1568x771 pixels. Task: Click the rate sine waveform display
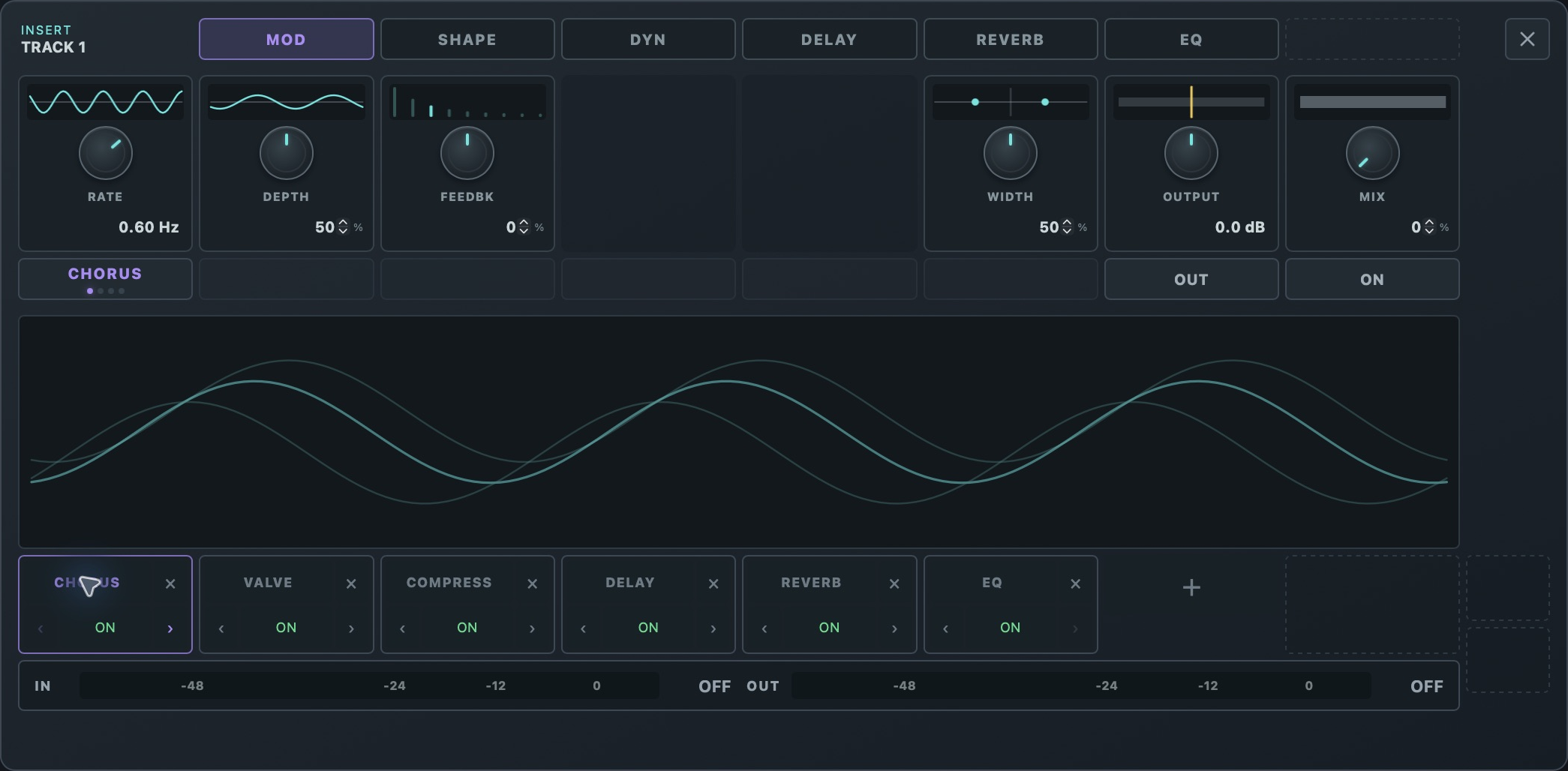(105, 102)
